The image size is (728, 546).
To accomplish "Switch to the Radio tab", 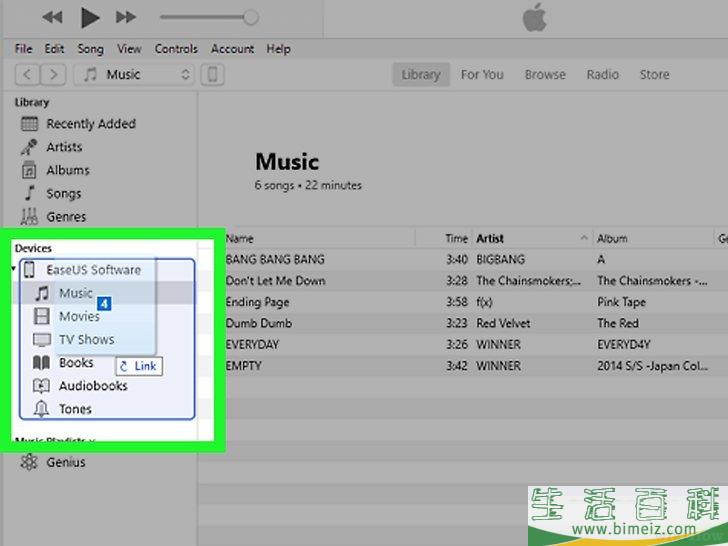I will point(602,74).
